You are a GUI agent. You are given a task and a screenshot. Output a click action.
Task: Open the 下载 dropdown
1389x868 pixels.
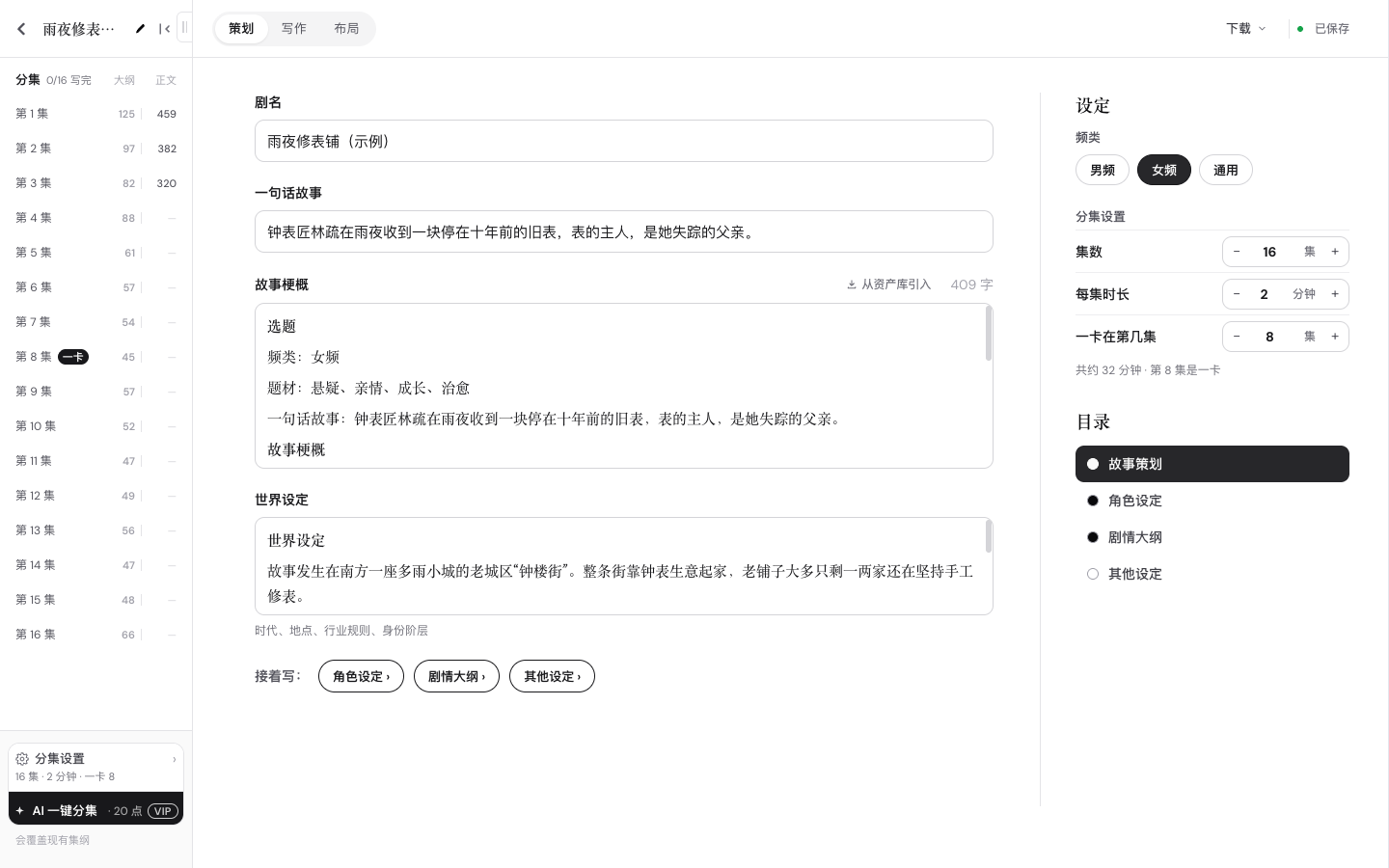tap(1246, 29)
